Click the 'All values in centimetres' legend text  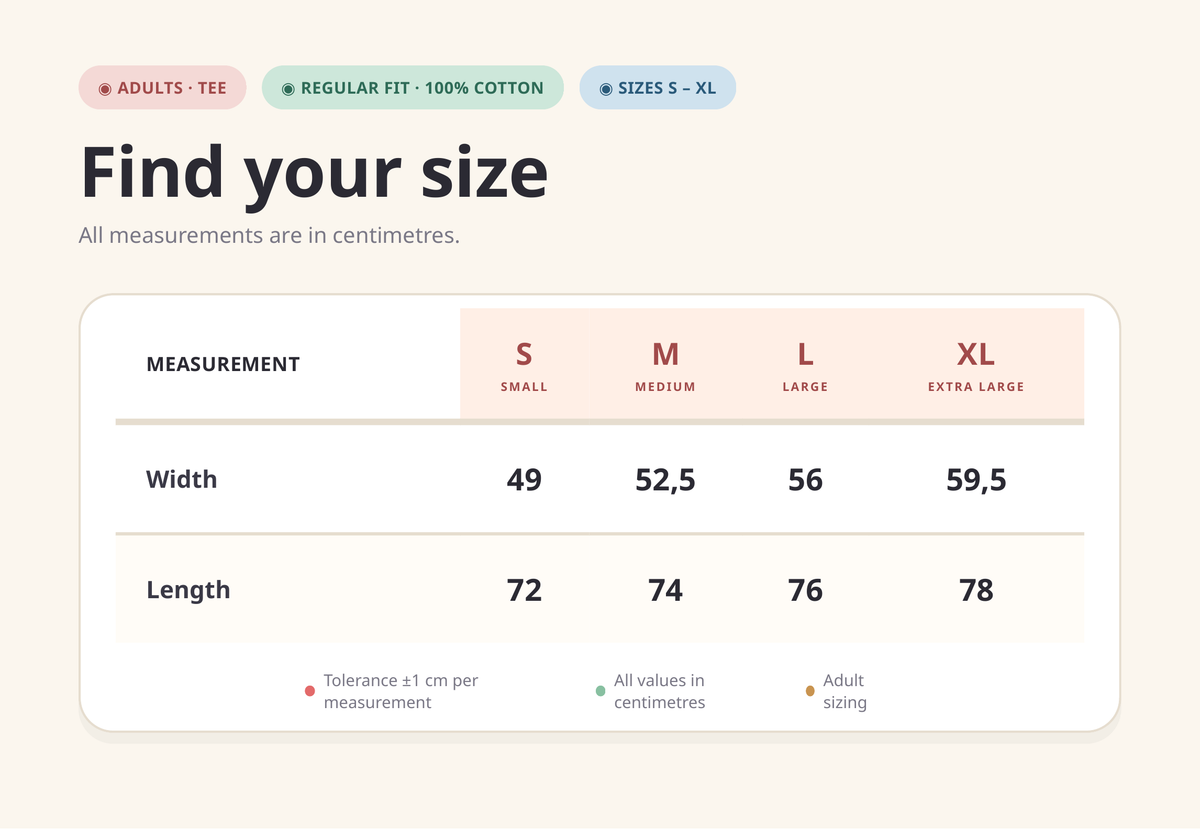pyautogui.click(x=660, y=691)
